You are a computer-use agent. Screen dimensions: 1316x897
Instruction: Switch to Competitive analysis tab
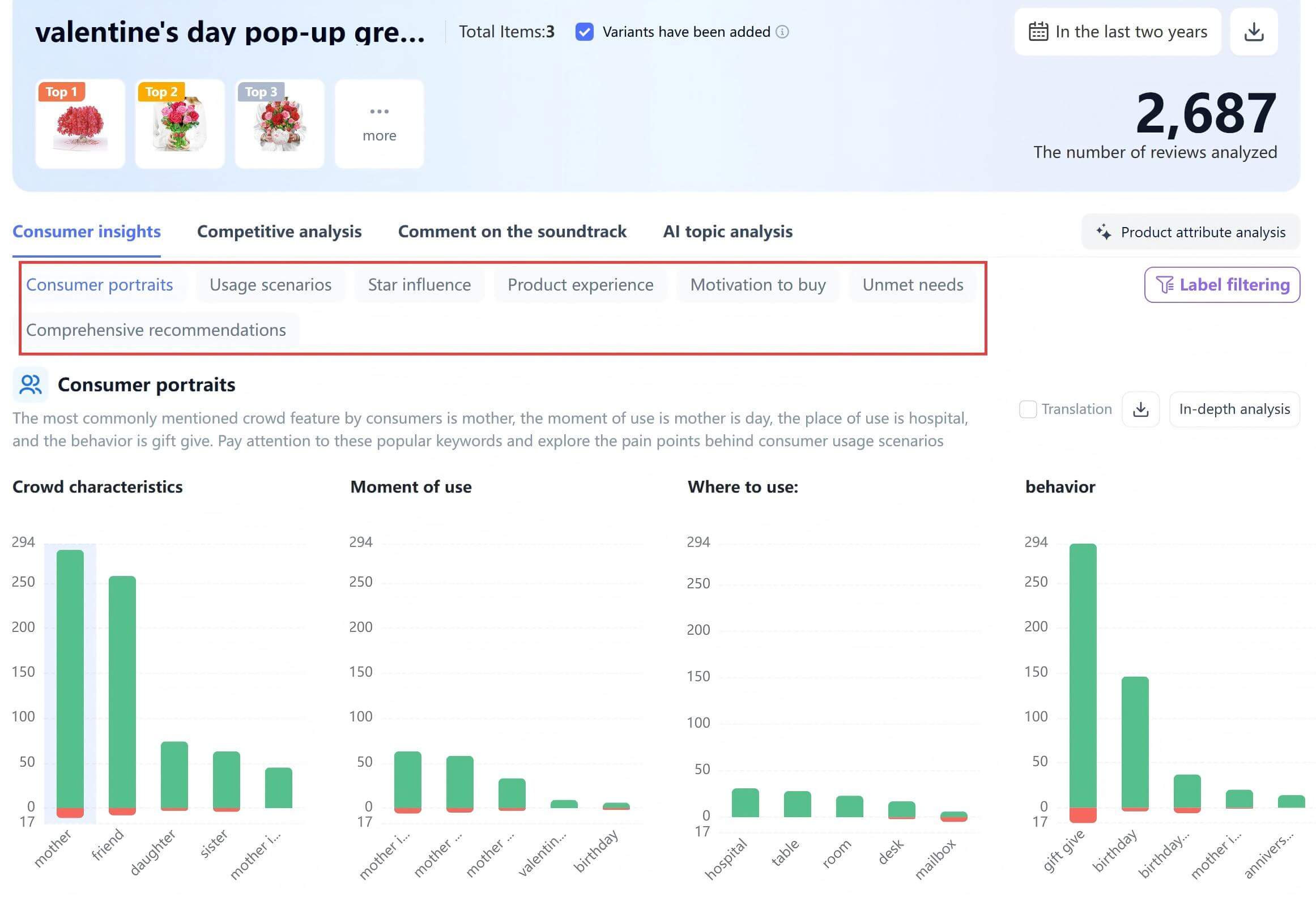click(x=279, y=232)
